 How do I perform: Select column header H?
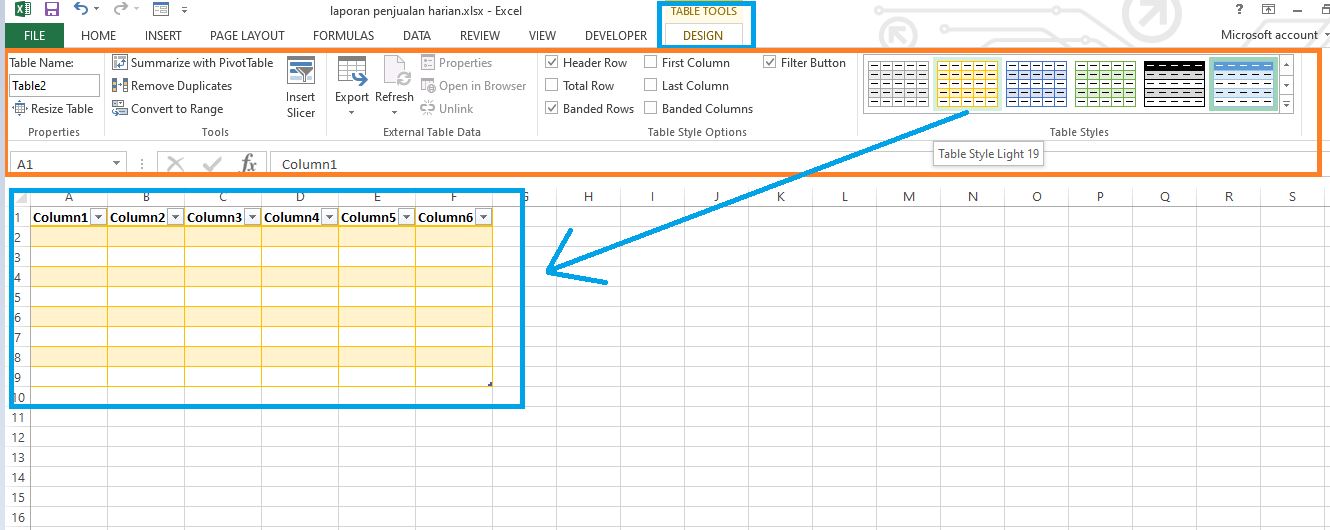click(x=588, y=197)
